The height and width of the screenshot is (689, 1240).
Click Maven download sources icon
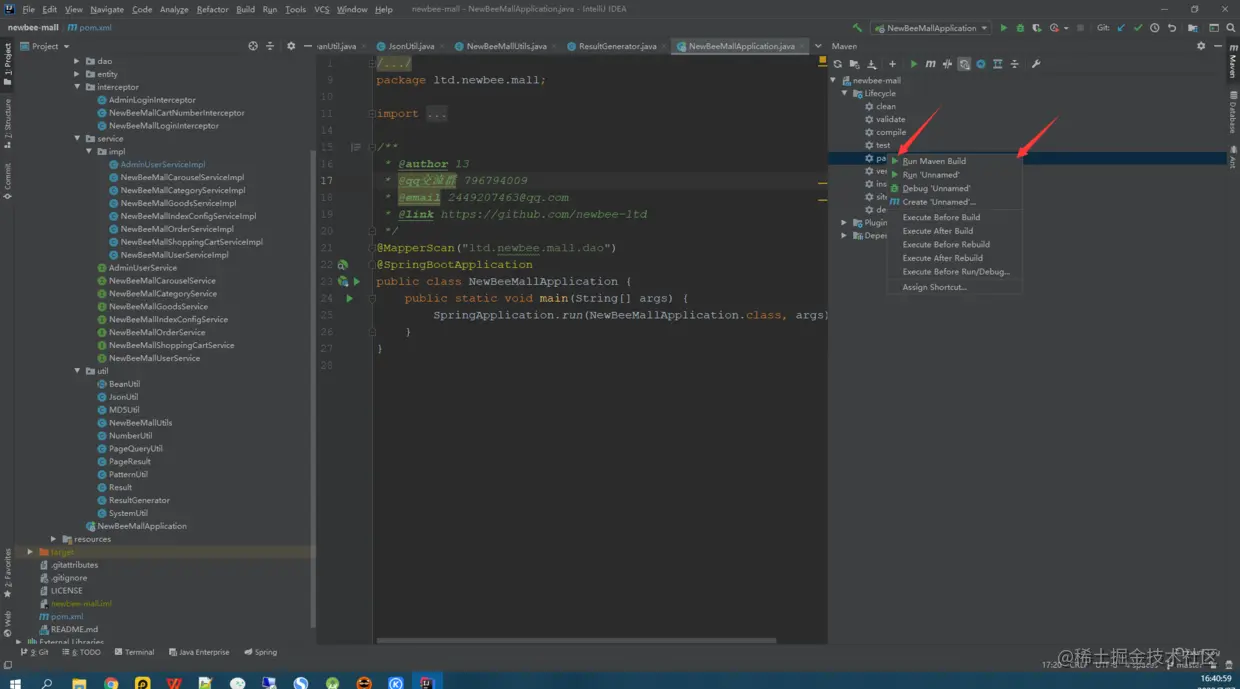coord(872,64)
